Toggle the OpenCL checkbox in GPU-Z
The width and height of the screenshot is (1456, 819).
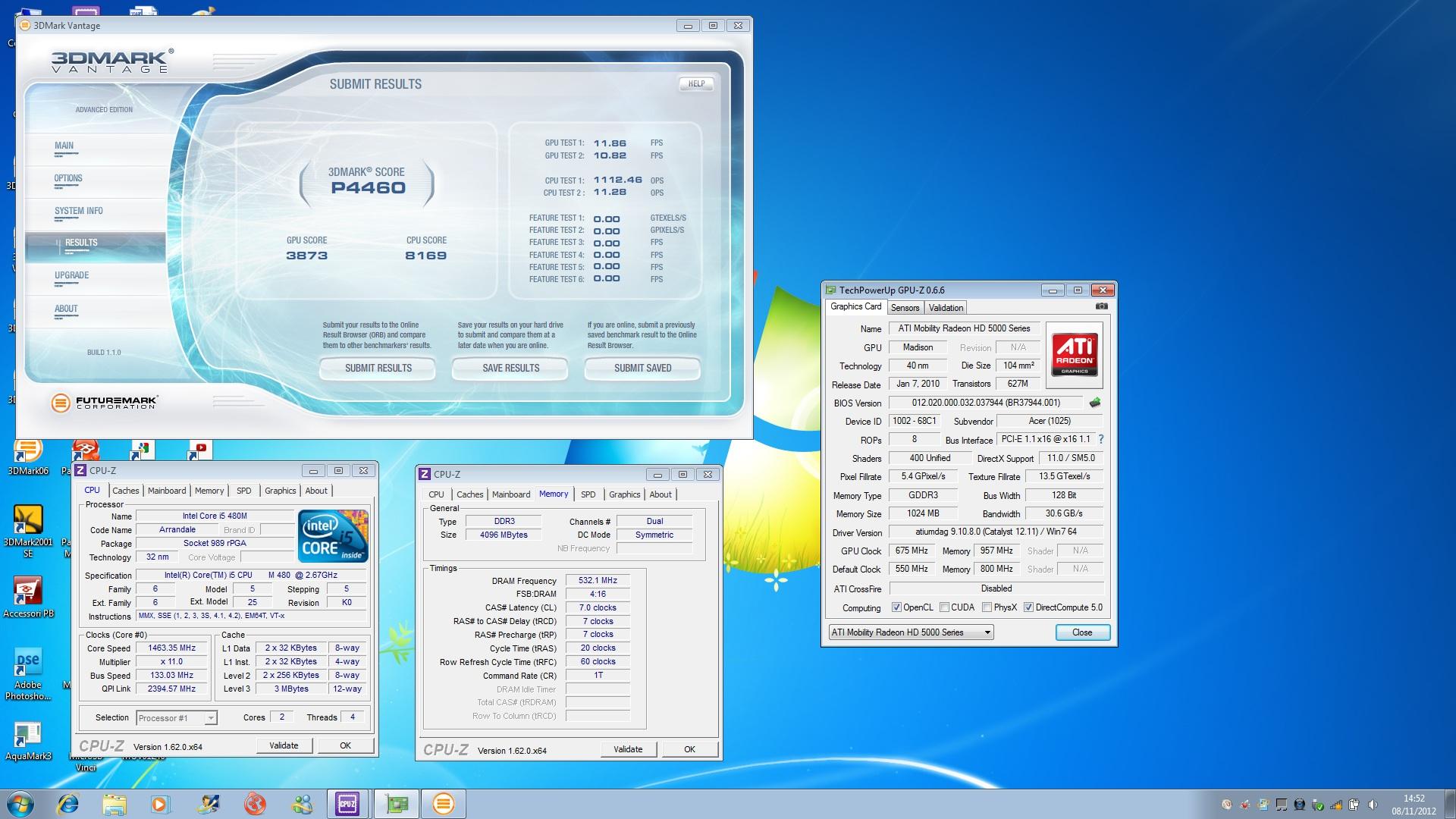[x=896, y=607]
